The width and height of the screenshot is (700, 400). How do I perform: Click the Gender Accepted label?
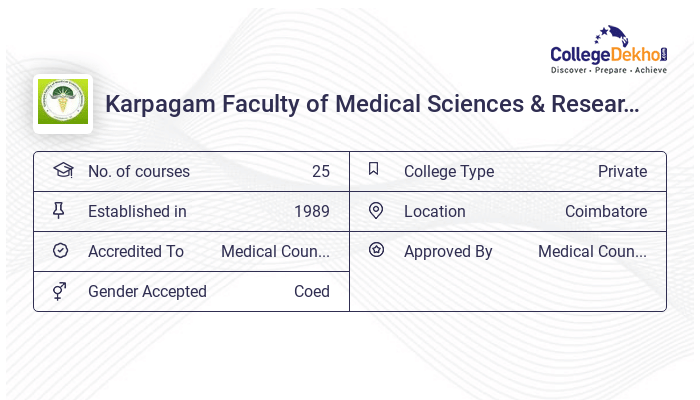147,292
